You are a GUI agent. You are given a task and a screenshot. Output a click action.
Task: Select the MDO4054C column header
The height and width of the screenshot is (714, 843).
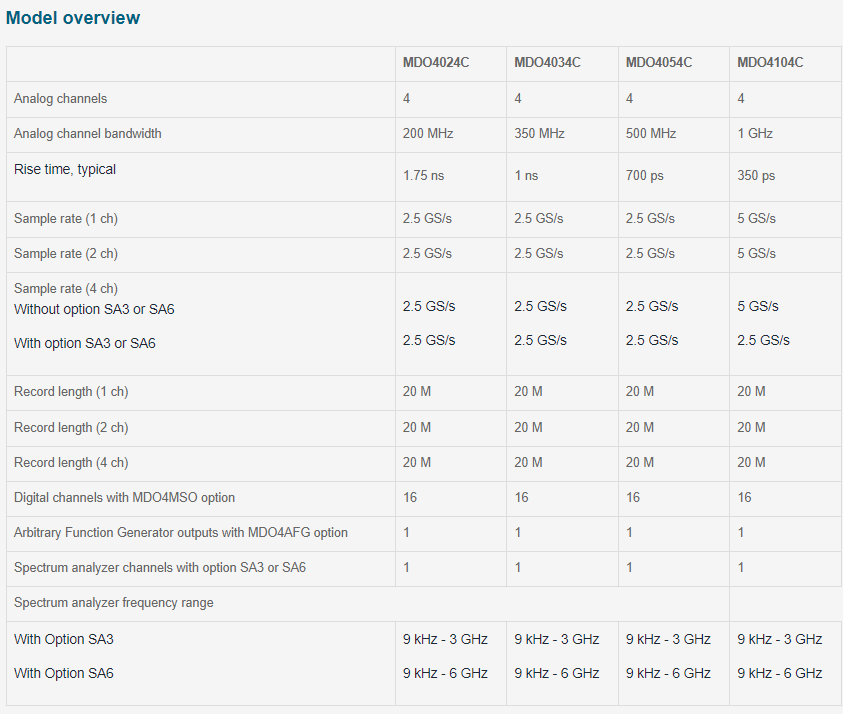(x=659, y=62)
